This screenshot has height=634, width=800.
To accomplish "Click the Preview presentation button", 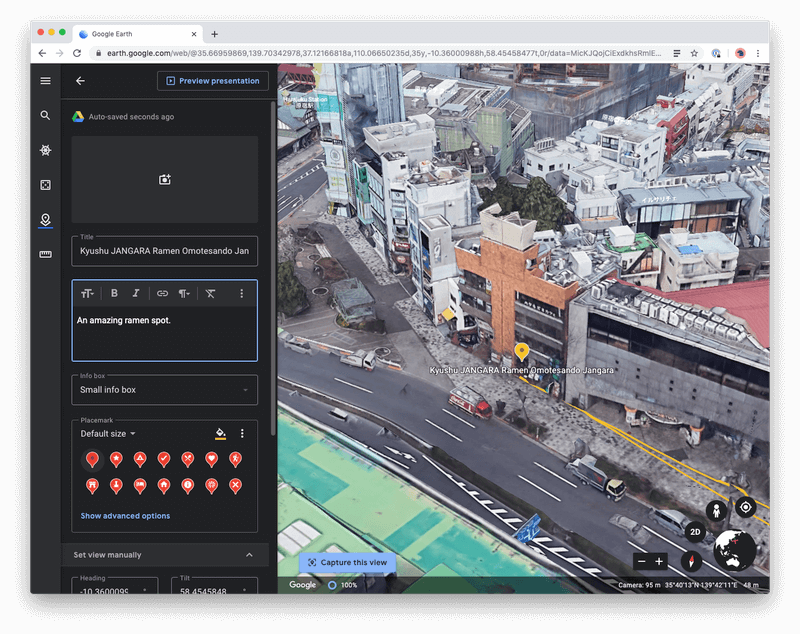I will (212, 81).
